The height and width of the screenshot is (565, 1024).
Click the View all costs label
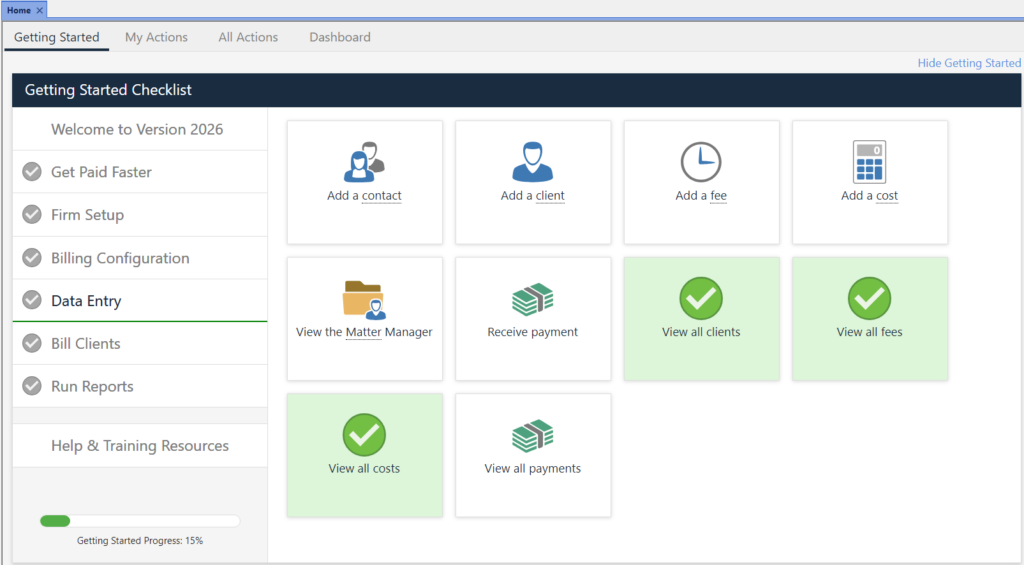click(x=364, y=468)
